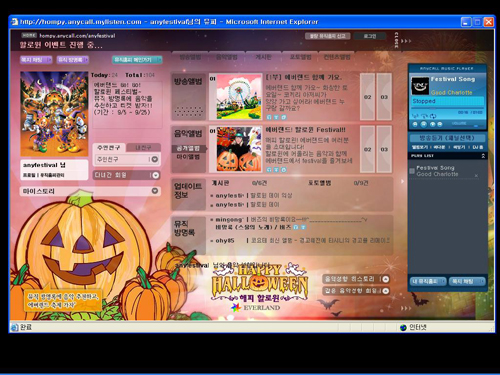The image size is (500, 375).
Task: Open broadcast album slot 03
Action: tap(384, 97)
